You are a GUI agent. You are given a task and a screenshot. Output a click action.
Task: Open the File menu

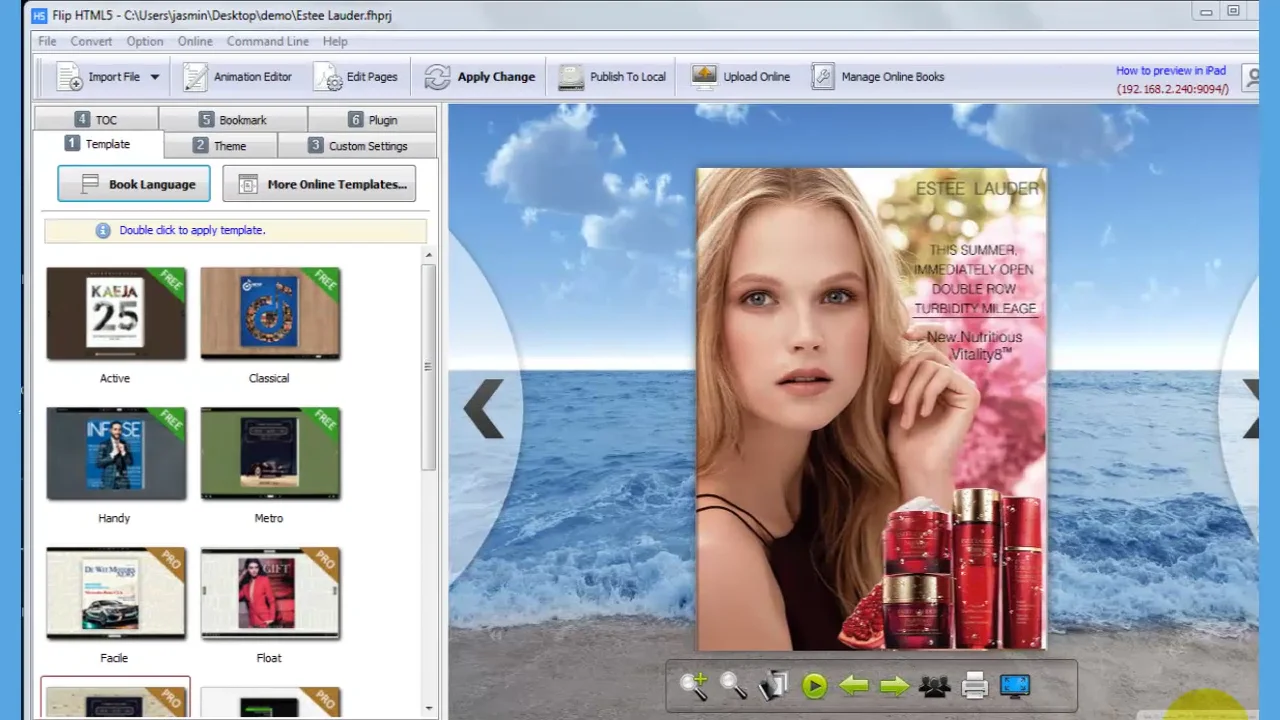(47, 41)
